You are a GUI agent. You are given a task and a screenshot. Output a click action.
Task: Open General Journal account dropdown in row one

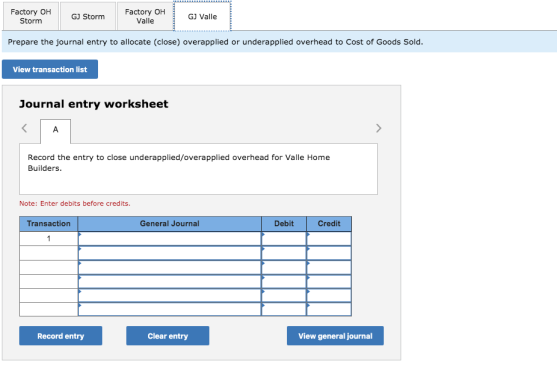coord(170,238)
